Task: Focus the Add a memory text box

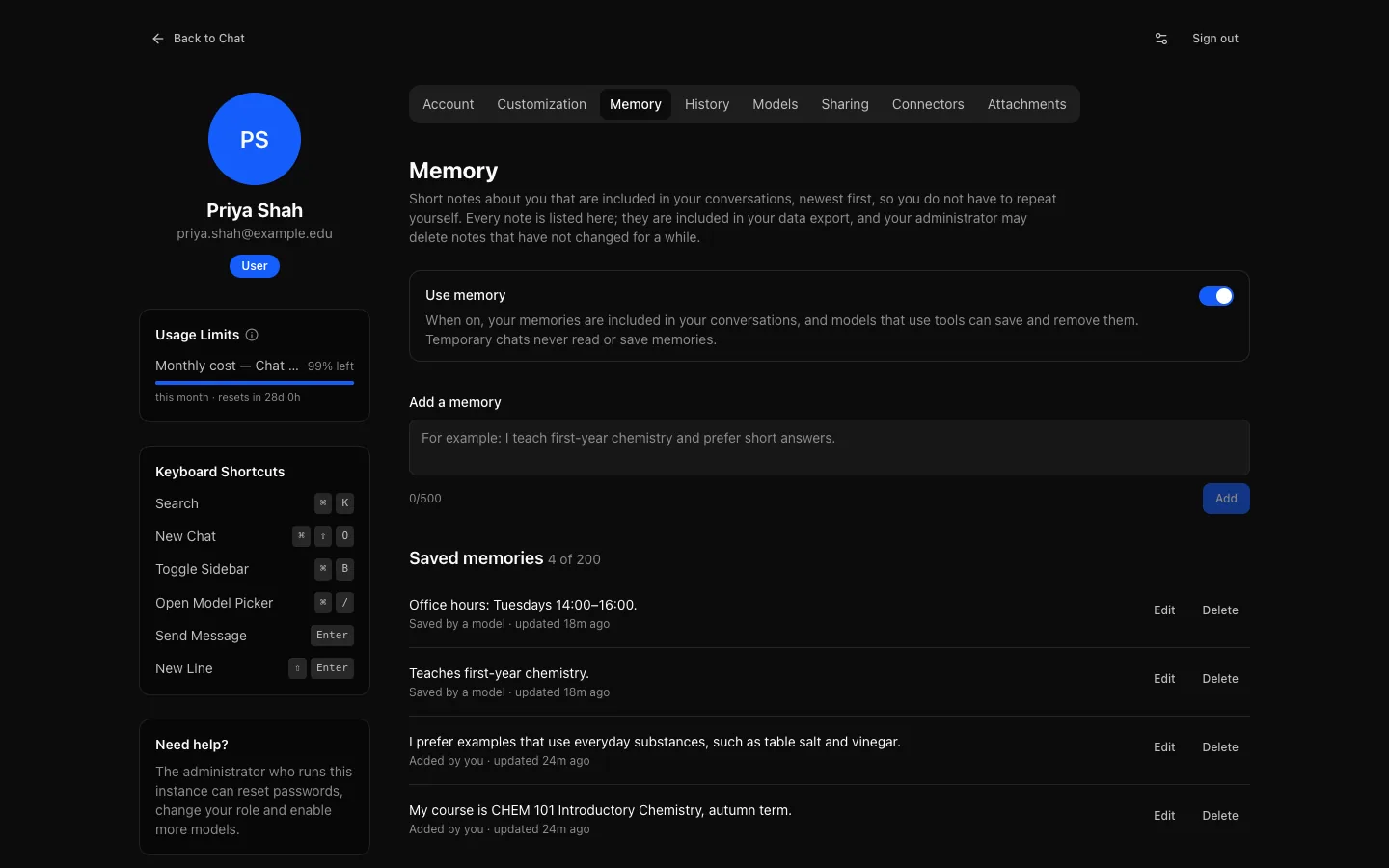Action: (830, 448)
